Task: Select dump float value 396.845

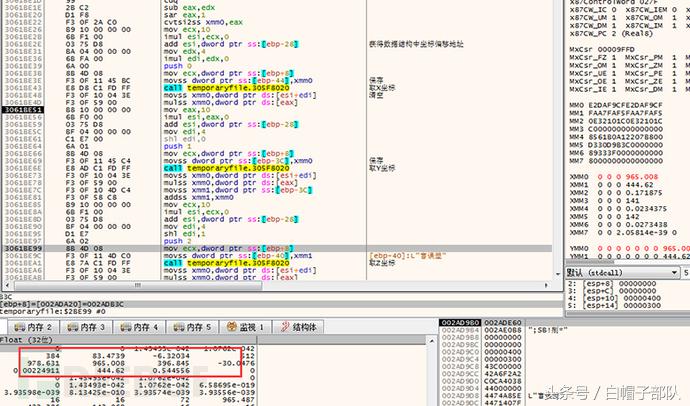Action: coord(174,363)
